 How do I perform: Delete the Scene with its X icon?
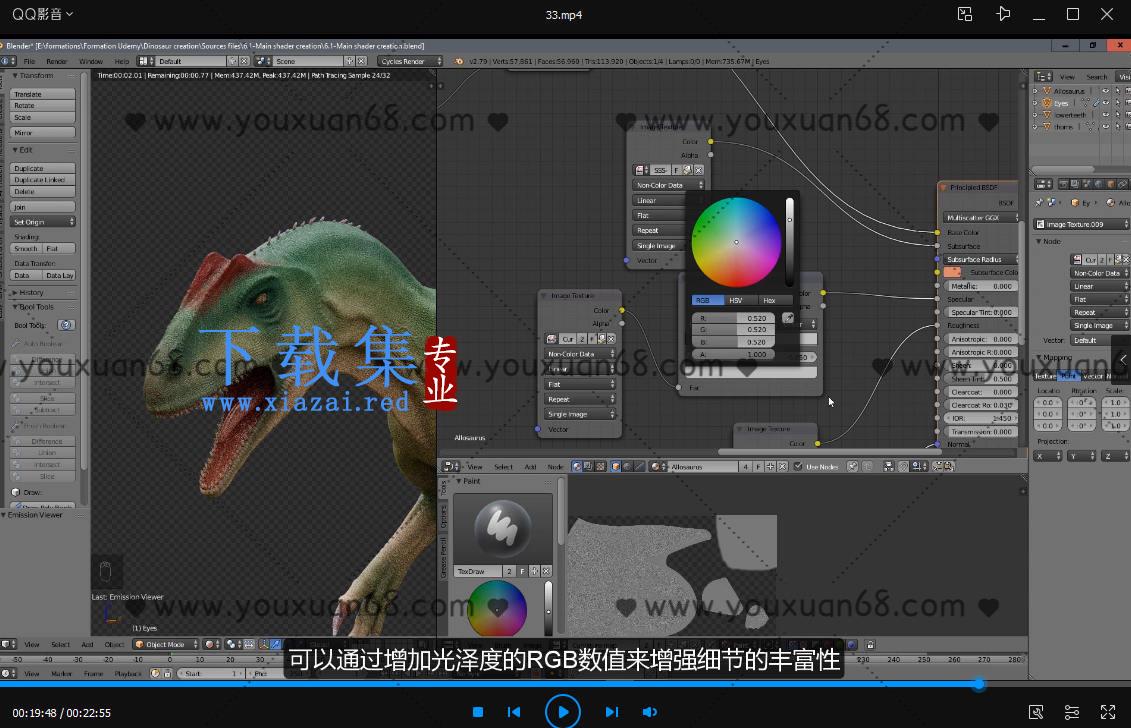coord(361,61)
